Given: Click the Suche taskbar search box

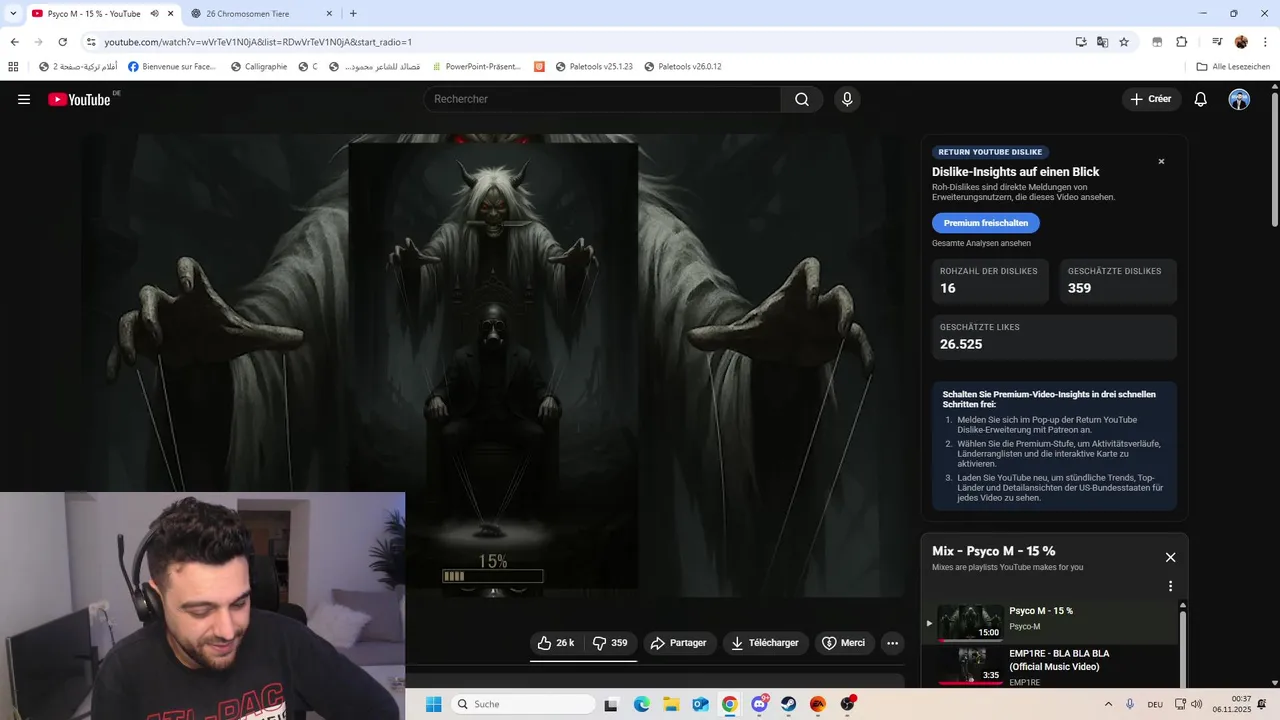Looking at the screenshot, I should tap(522, 704).
